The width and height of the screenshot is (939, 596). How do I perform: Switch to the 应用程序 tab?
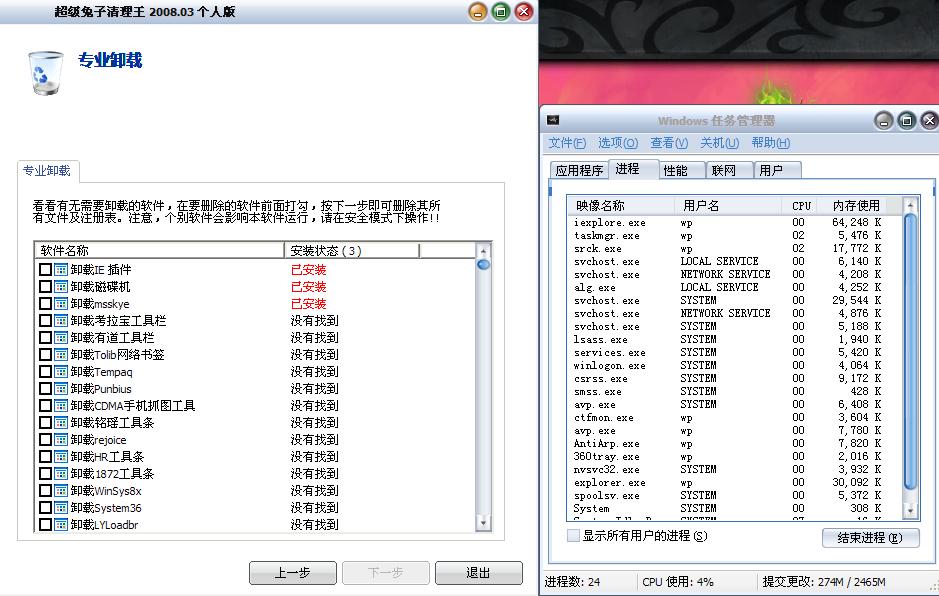point(579,171)
